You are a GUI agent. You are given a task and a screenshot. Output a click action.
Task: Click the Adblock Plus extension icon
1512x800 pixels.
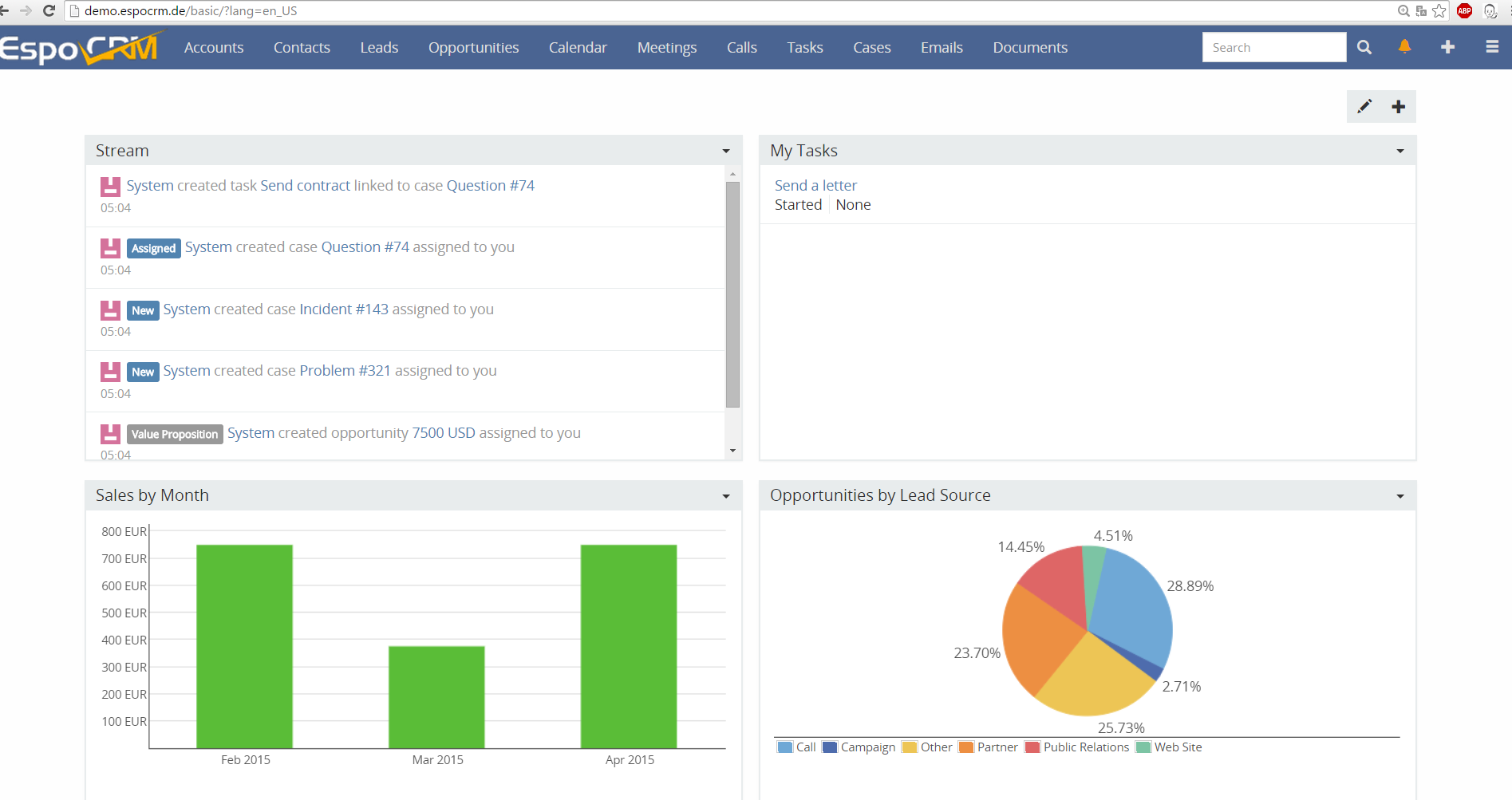pyautogui.click(x=1464, y=11)
